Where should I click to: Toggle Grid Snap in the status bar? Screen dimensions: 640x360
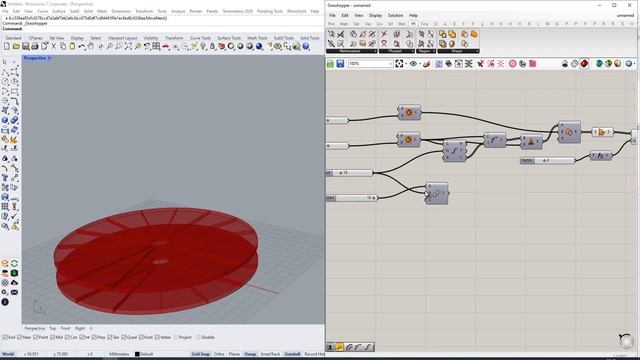coord(200,354)
